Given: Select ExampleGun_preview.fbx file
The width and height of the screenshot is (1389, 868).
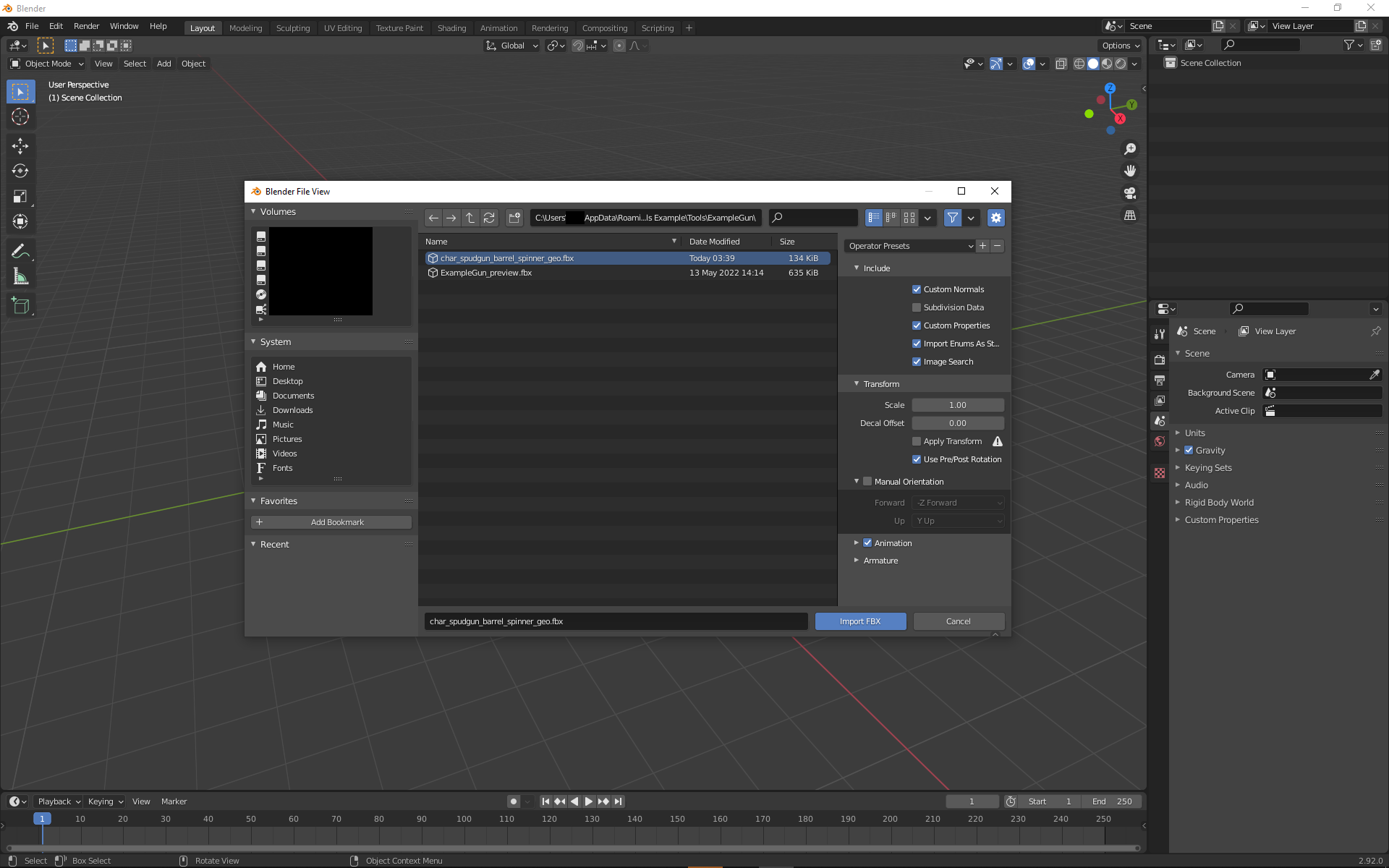Looking at the screenshot, I should point(627,273).
